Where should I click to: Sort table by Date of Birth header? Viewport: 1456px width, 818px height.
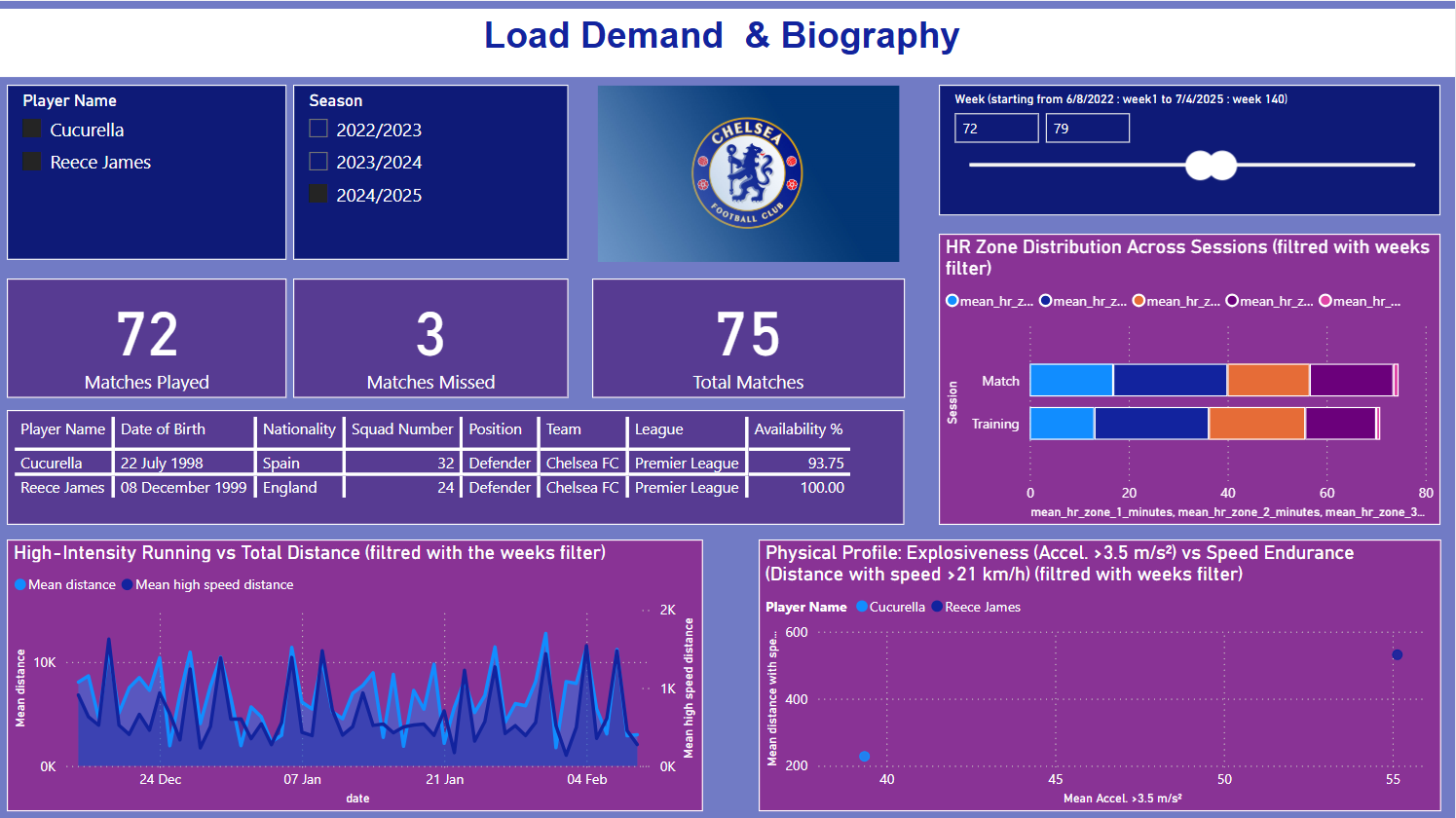(x=163, y=429)
